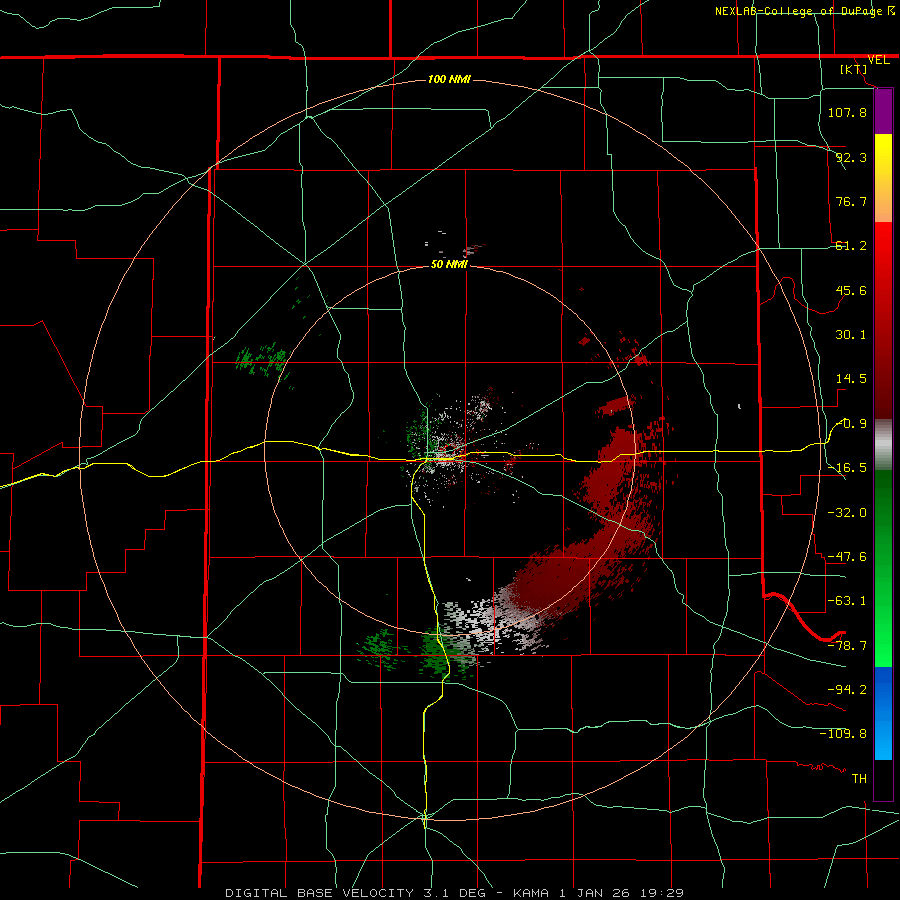Image resolution: width=900 pixels, height=900 pixels.
Task: Click the [KT] units label
Action: click(854, 69)
